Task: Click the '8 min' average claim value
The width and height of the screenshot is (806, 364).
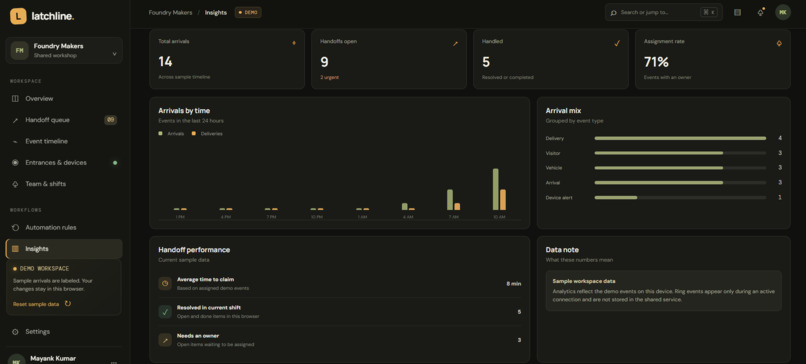Action: click(x=514, y=283)
